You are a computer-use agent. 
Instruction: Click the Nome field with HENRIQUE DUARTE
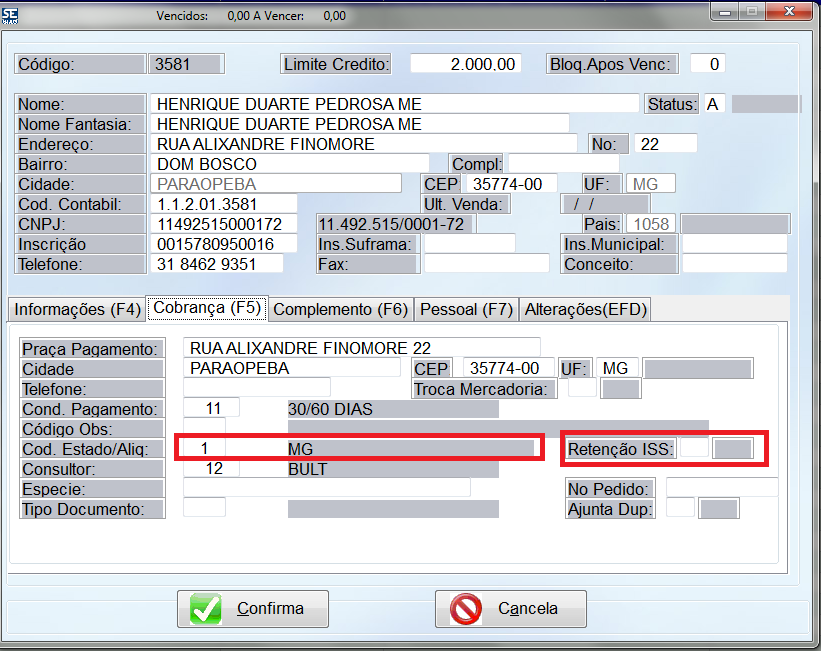click(x=394, y=104)
